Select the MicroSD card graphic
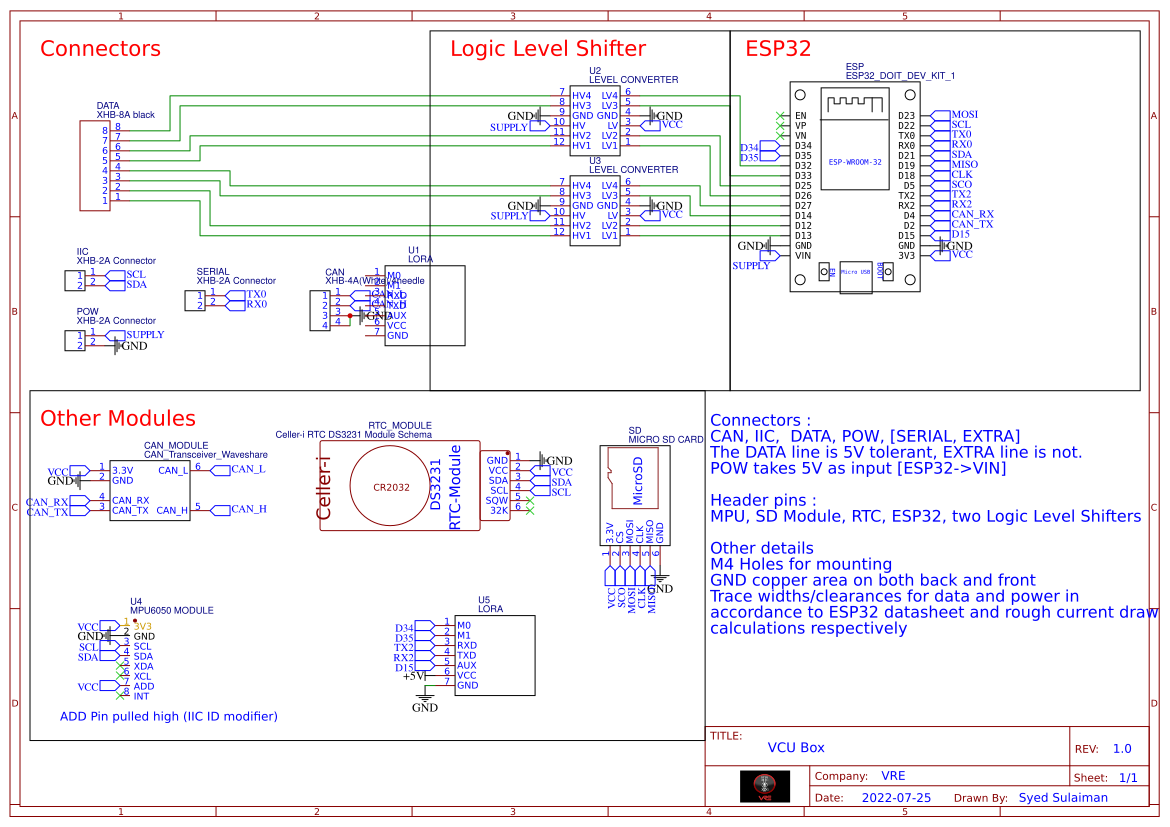The image size is (1170, 827). pyautogui.click(x=634, y=476)
